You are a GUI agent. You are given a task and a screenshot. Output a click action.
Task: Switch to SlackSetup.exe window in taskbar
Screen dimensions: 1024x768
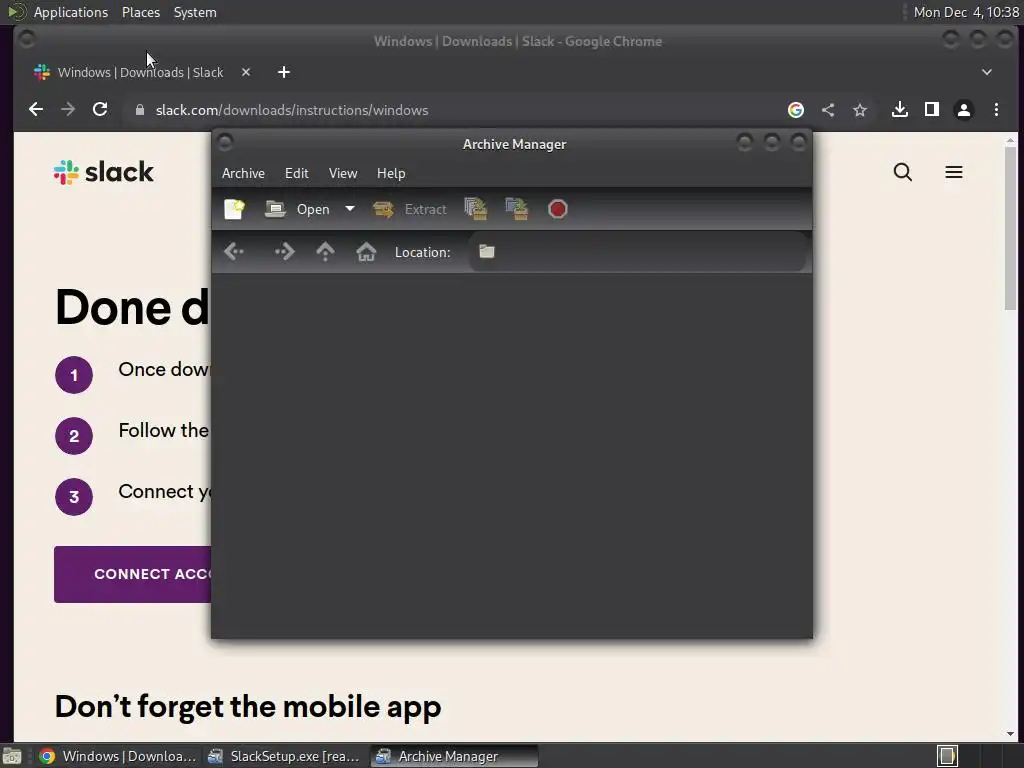coord(284,756)
